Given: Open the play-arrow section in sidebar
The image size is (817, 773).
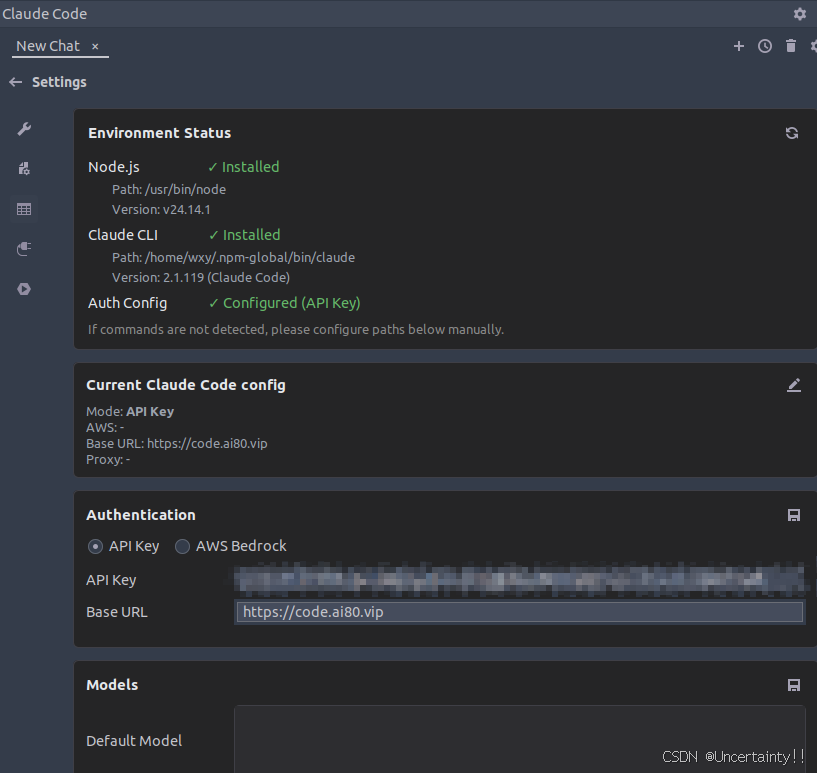Looking at the screenshot, I should [x=24, y=289].
